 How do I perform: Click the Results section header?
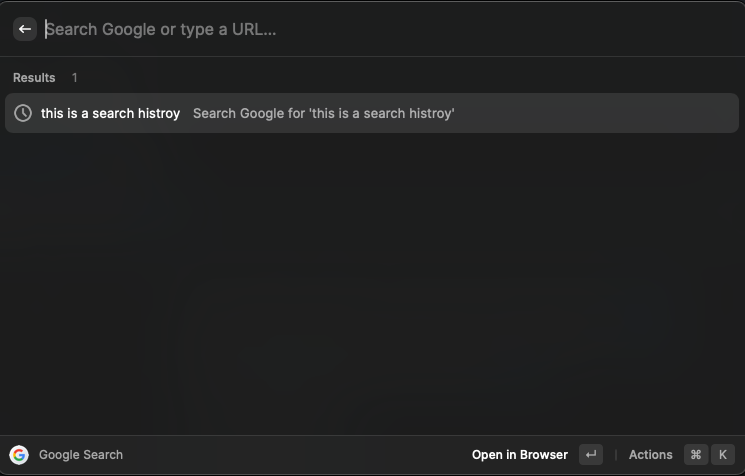(x=34, y=78)
